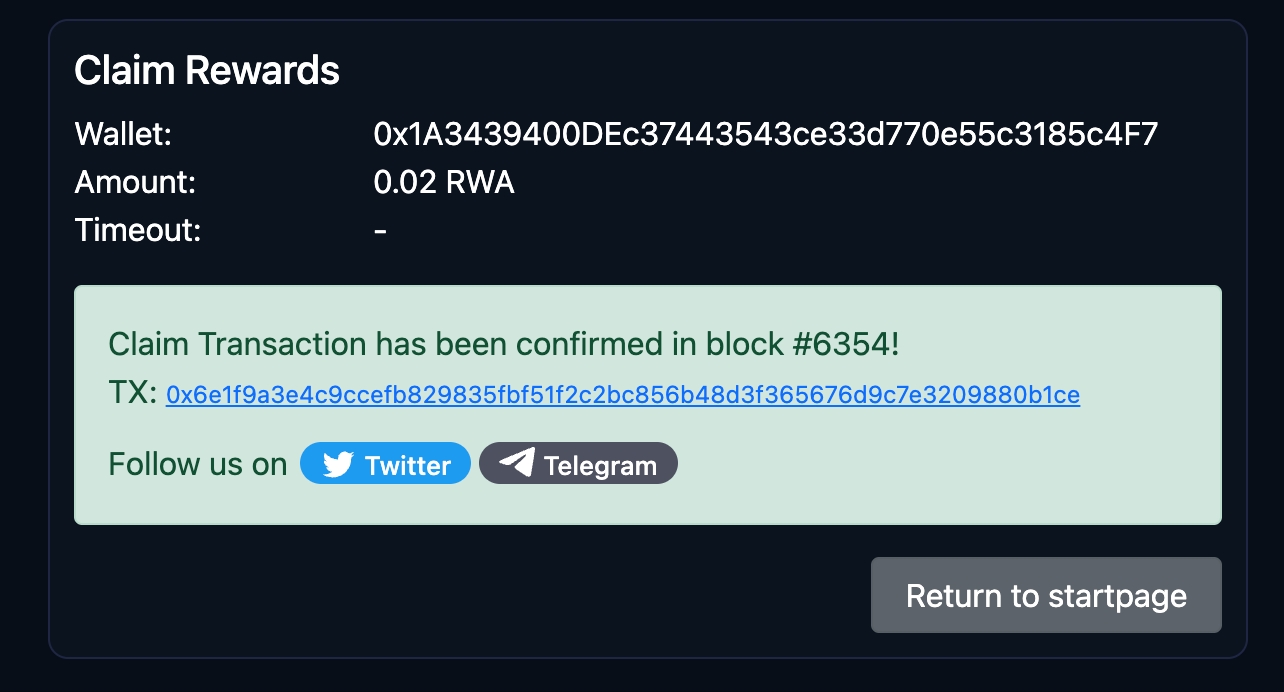Open the Twitter follow button label
The width and height of the screenshot is (1284, 692).
tap(407, 465)
